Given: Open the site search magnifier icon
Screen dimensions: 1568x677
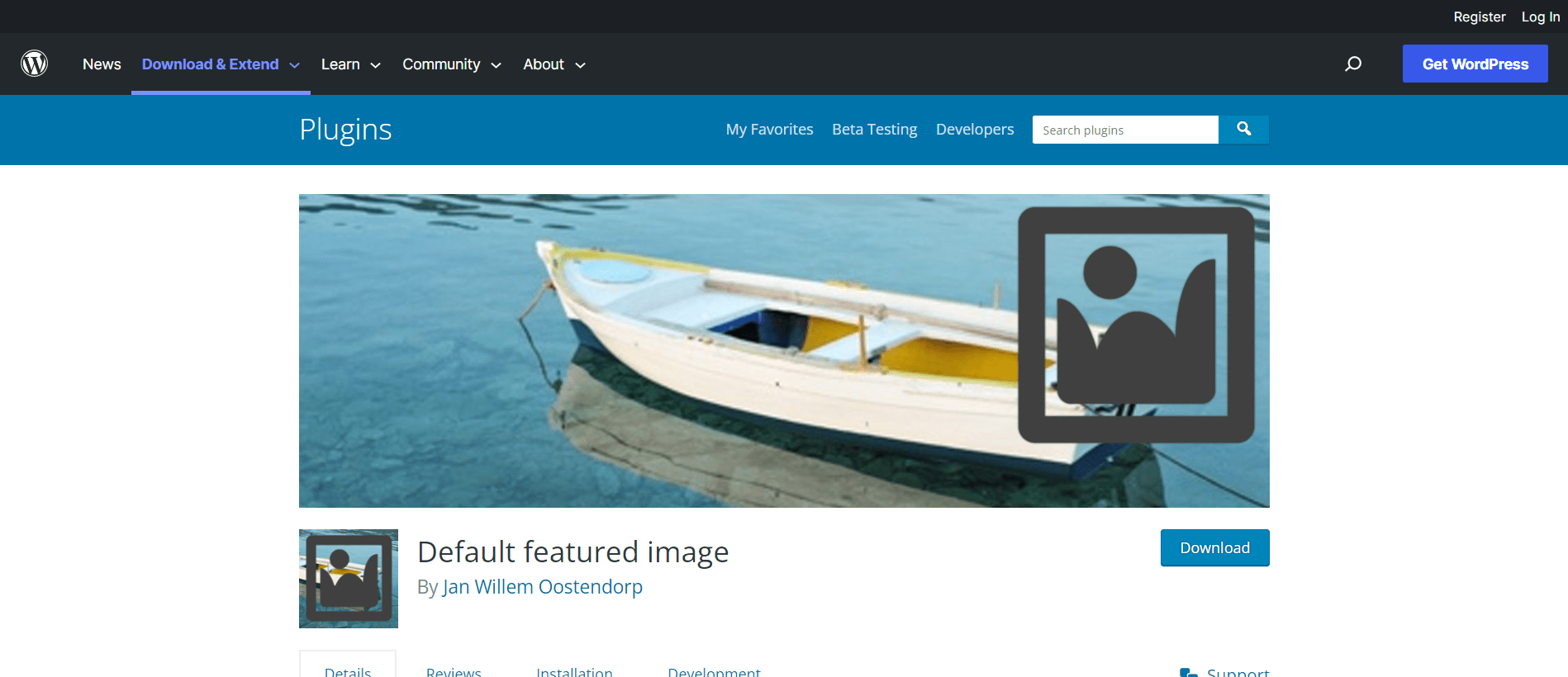Looking at the screenshot, I should [x=1352, y=64].
